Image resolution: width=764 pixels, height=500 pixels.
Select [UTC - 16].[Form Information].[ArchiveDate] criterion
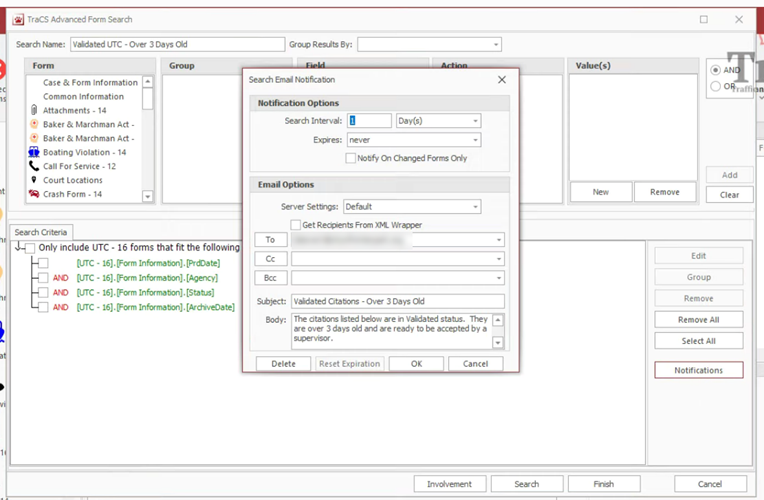(155, 307)
